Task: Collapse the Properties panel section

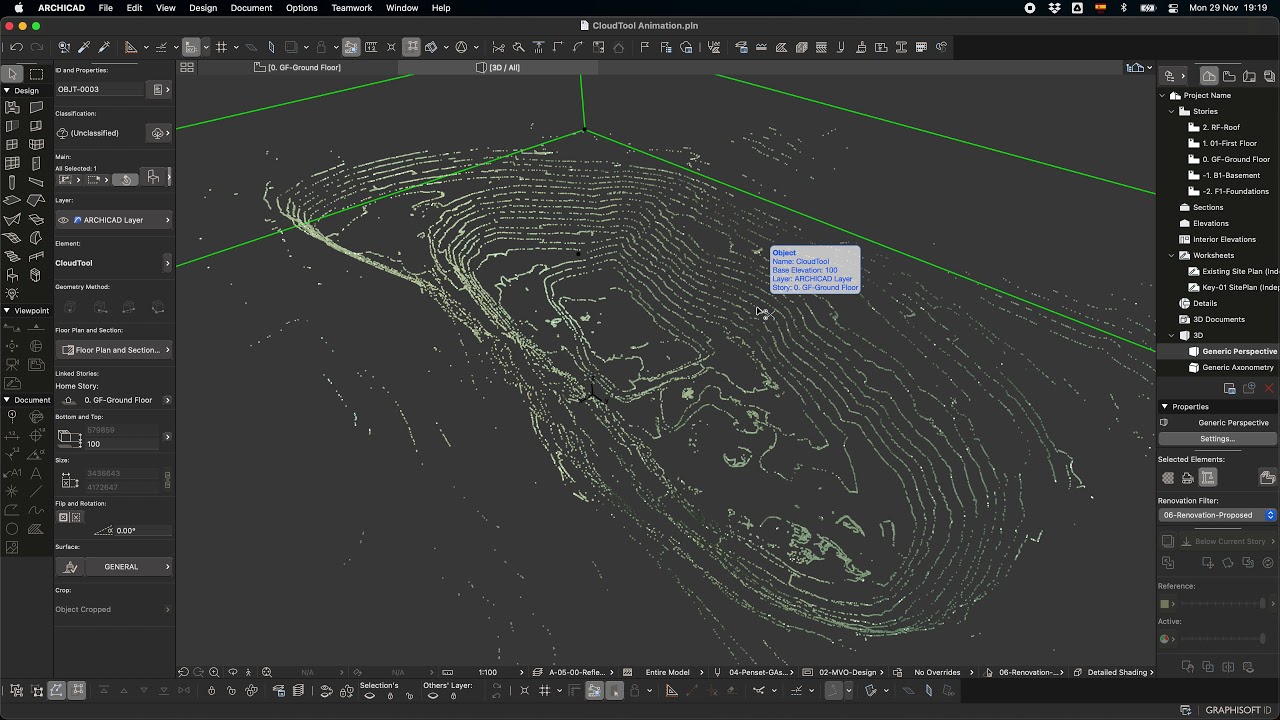Action: tap(1165, 407)
